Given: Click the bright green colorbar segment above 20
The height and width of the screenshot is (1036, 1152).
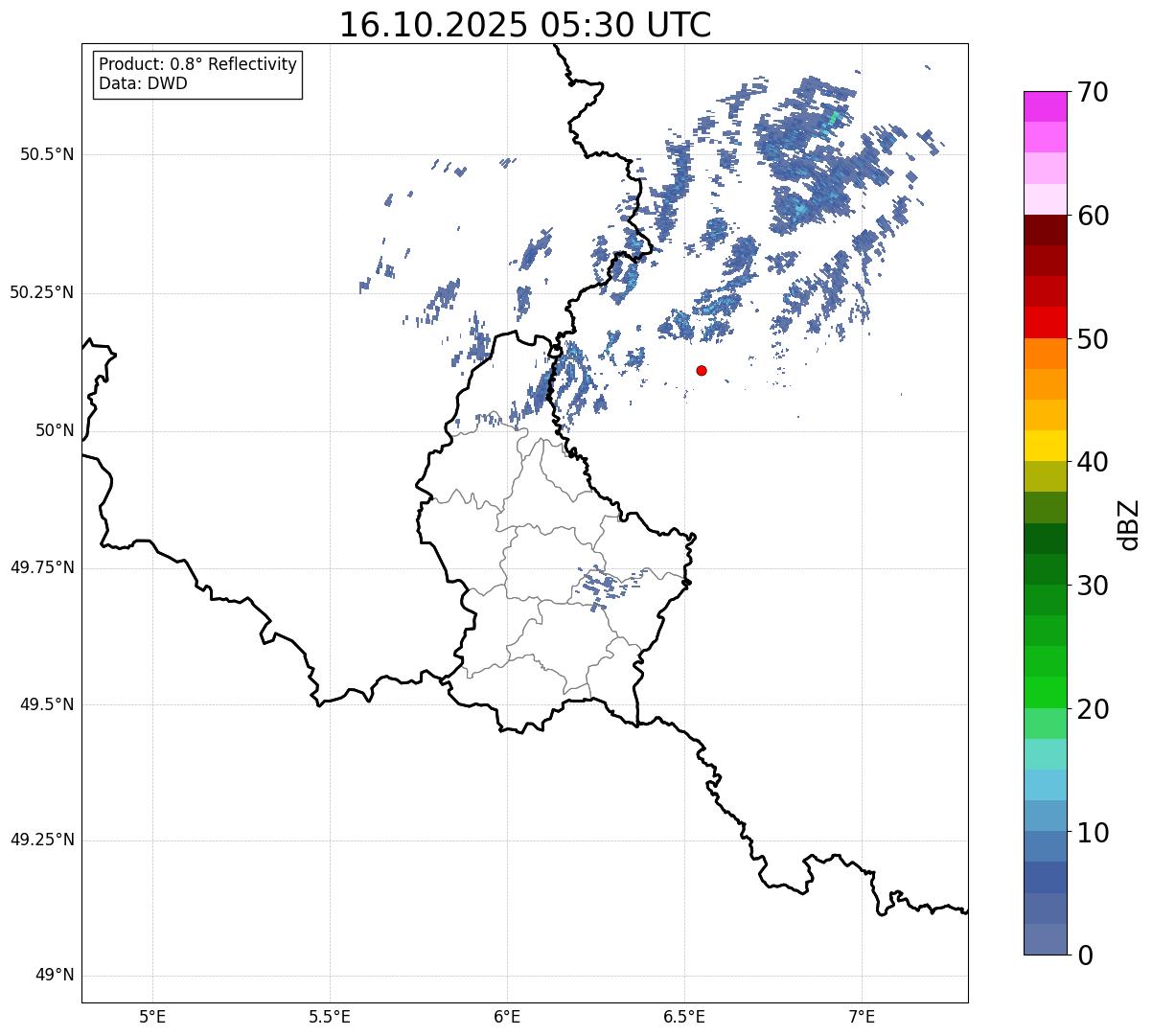Looking at the screenshot, I should [1045, 692].
